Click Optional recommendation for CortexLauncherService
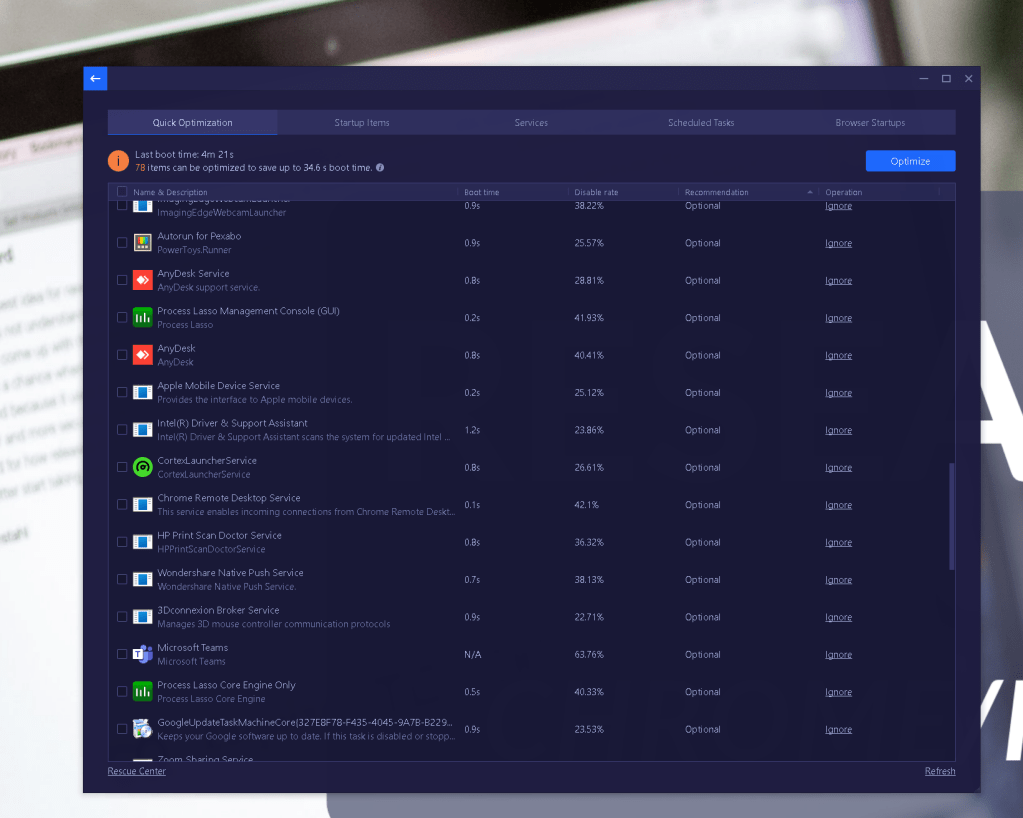Screen dimensions: 1023x818 coord(703,468)
